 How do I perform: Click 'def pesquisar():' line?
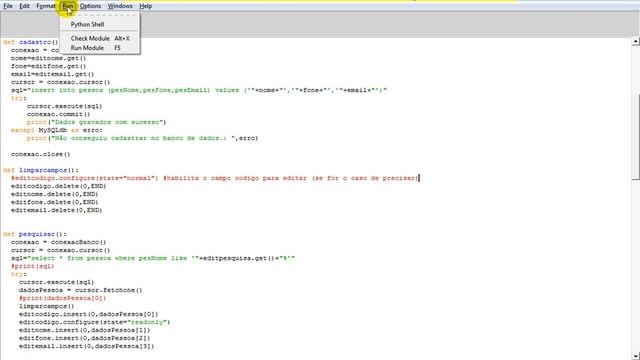click(35, 234)
